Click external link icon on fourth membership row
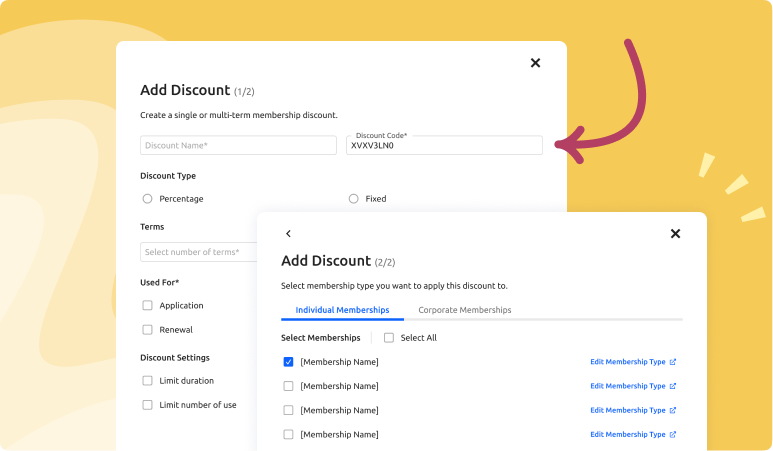The width and height of the screenshot is (773, 451). 673,435
